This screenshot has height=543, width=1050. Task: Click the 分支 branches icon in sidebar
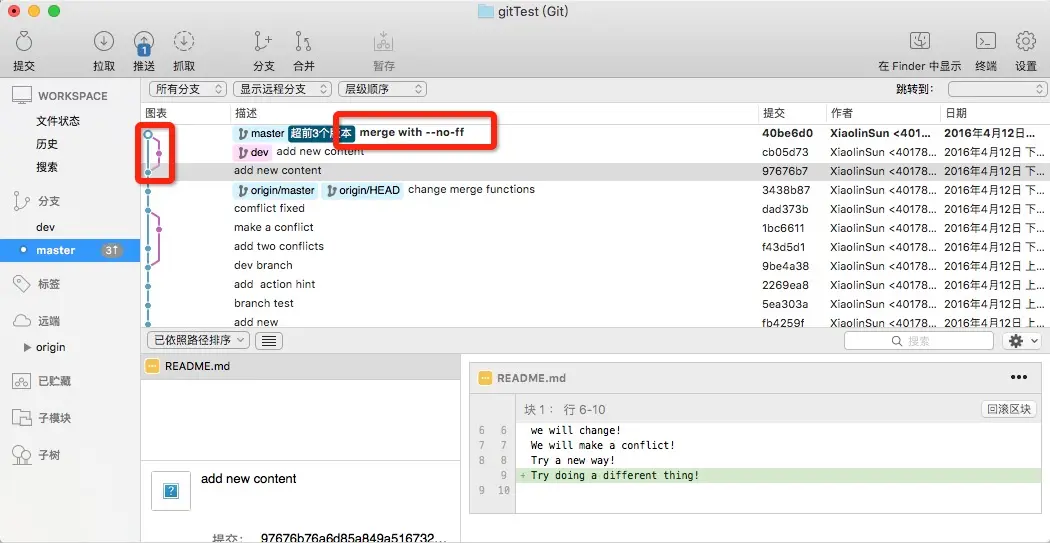tap(22, 201)
